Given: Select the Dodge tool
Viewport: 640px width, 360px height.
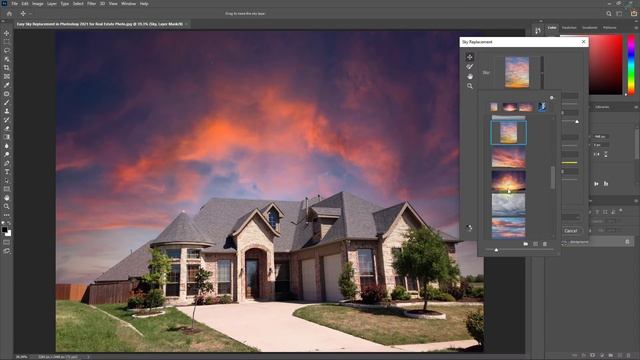Looking at the screenshot, I should (x=7, y=154).
